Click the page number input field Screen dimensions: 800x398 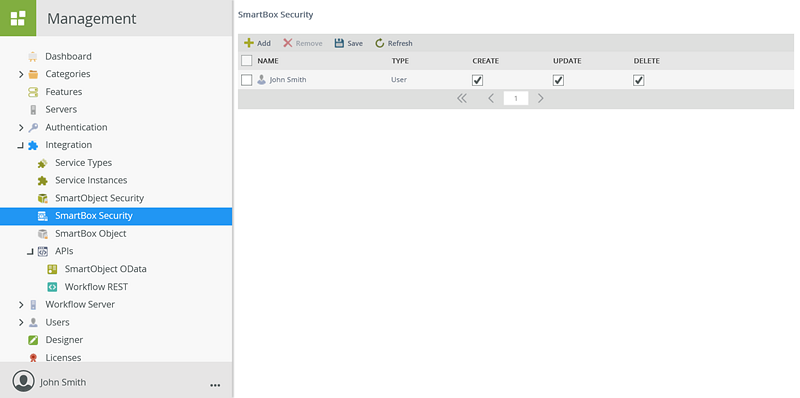[x=516, y=98]
